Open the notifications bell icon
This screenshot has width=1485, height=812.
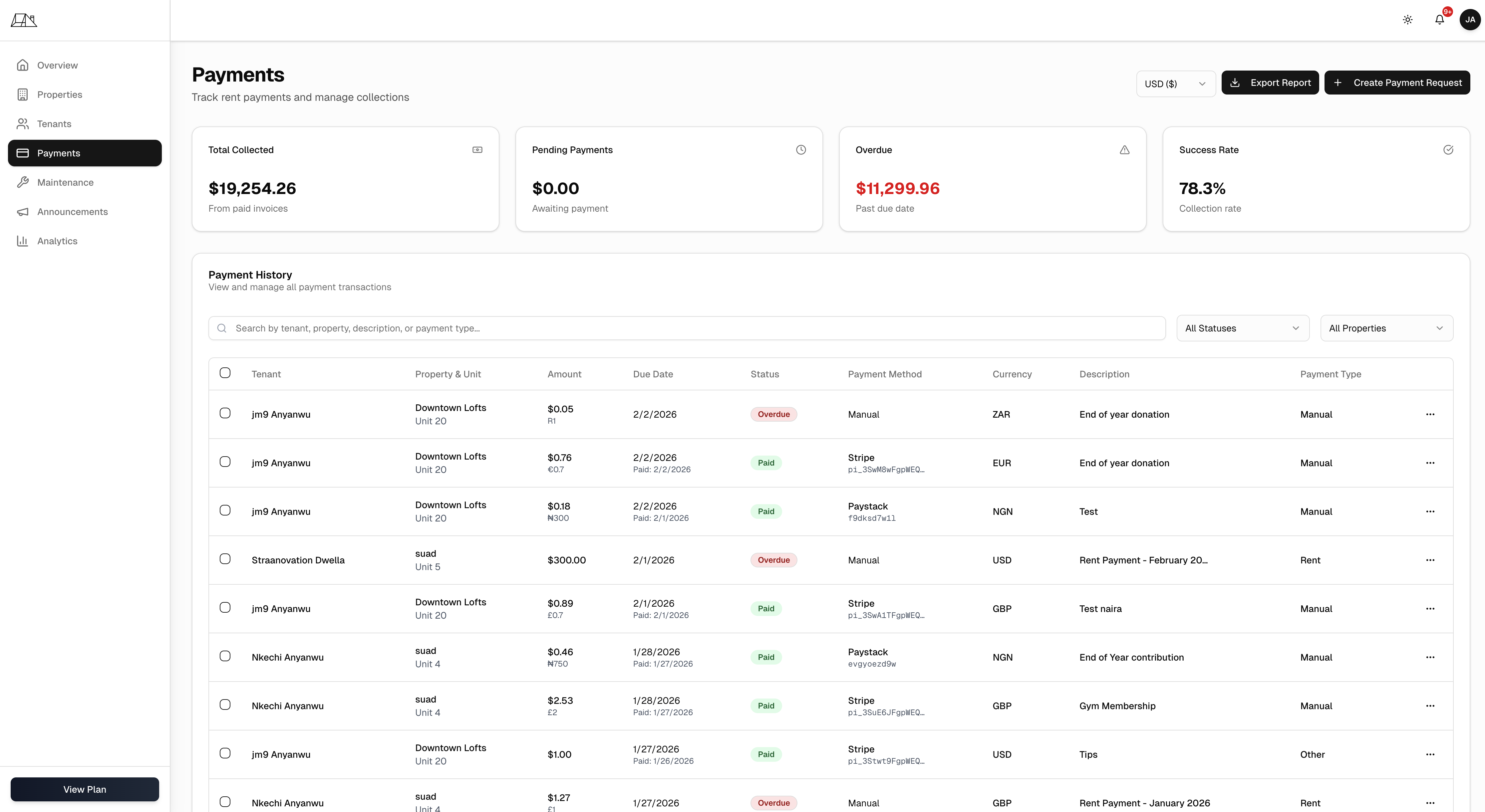(1439, 20)
